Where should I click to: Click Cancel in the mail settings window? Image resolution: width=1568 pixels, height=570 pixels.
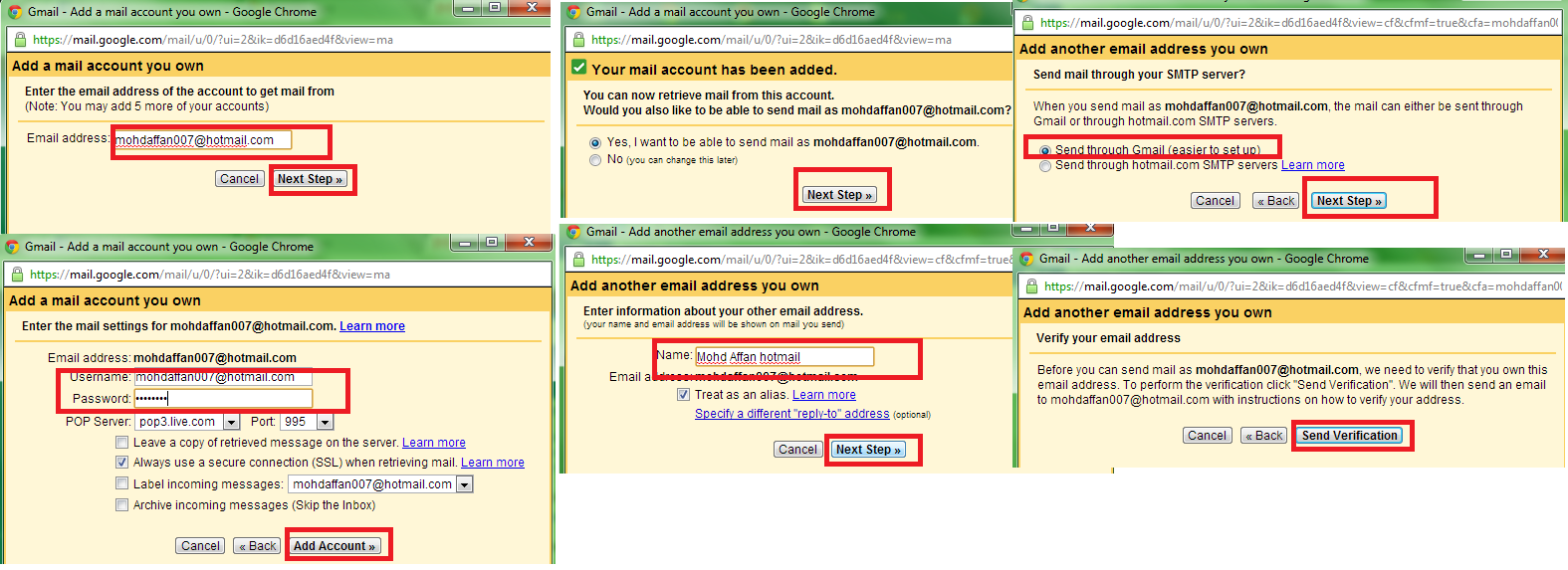(200, 546)
